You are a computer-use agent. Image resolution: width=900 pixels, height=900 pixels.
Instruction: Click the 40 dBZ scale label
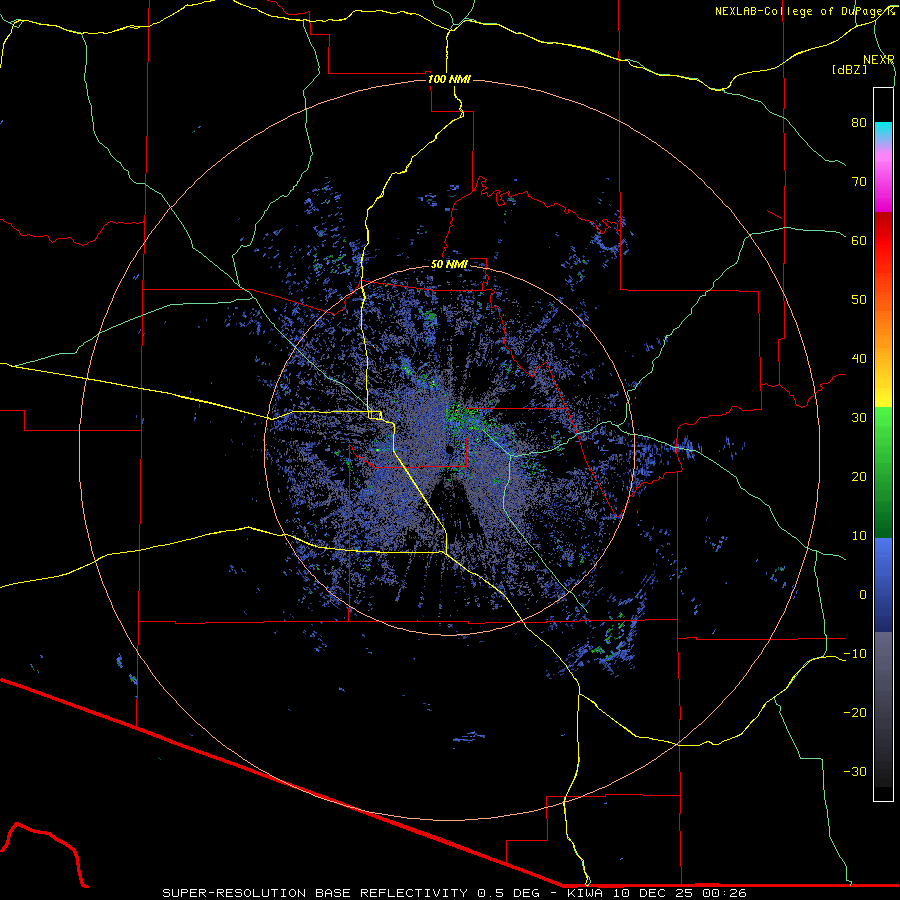pos(859,359)
